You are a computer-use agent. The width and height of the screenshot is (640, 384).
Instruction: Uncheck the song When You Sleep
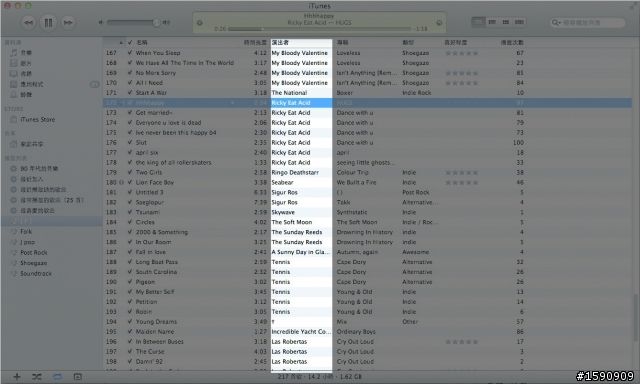tap(129, 53)
